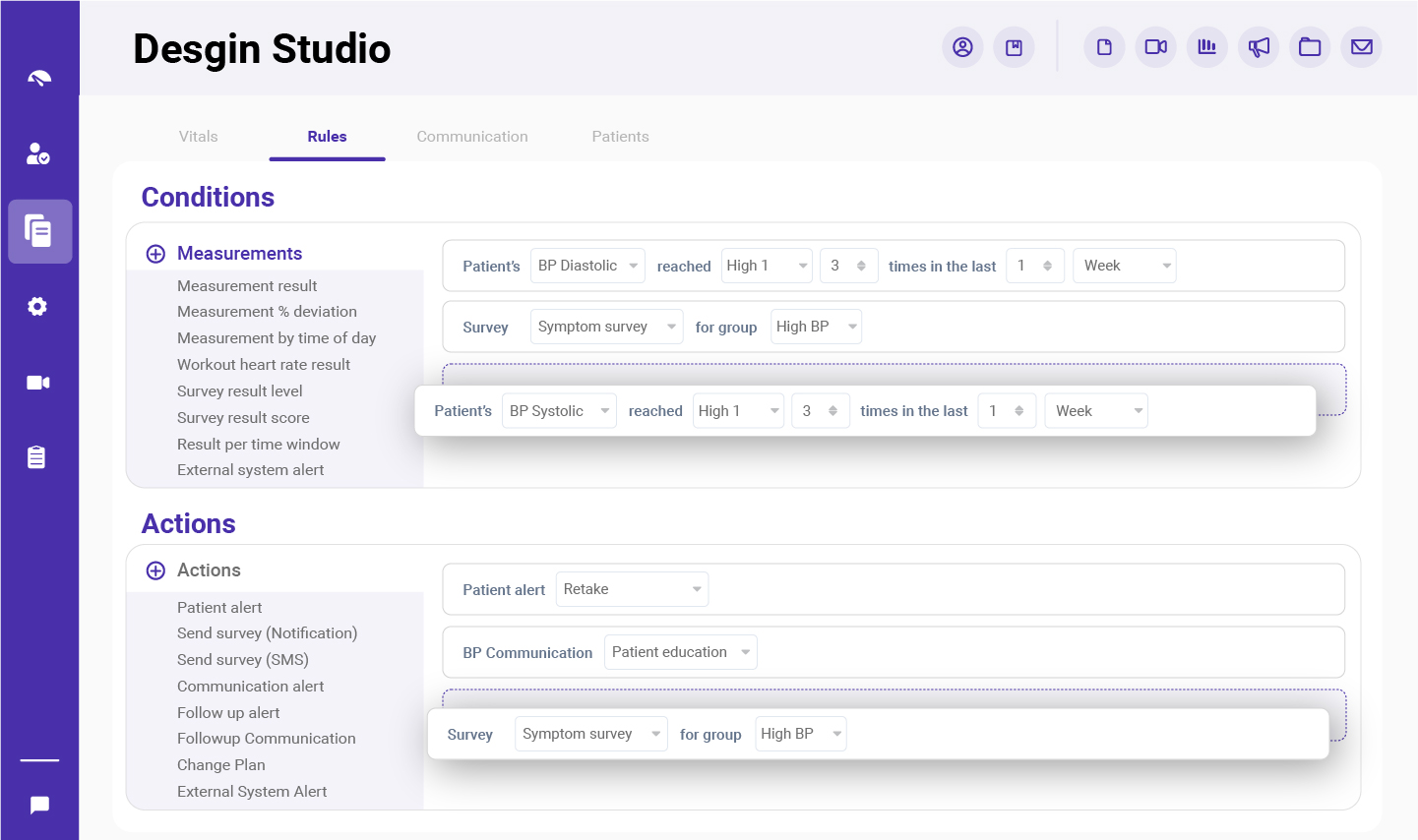Open the Patients tab
Viewport: 1418px width, 840px height.
(x=620, y=137)
